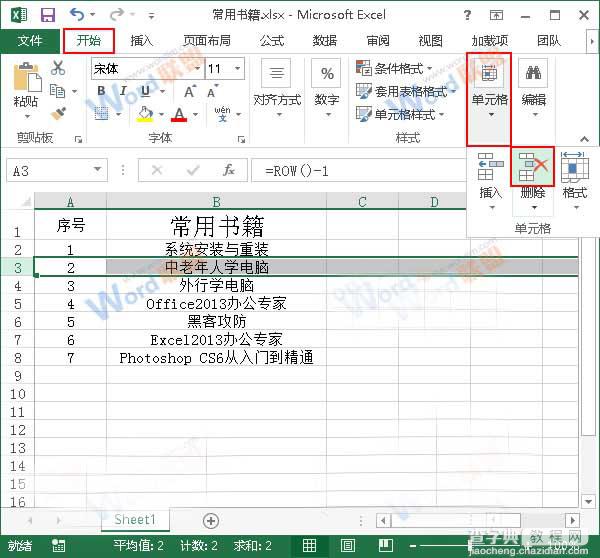Switch to the 插入 Insert tab

142,40
